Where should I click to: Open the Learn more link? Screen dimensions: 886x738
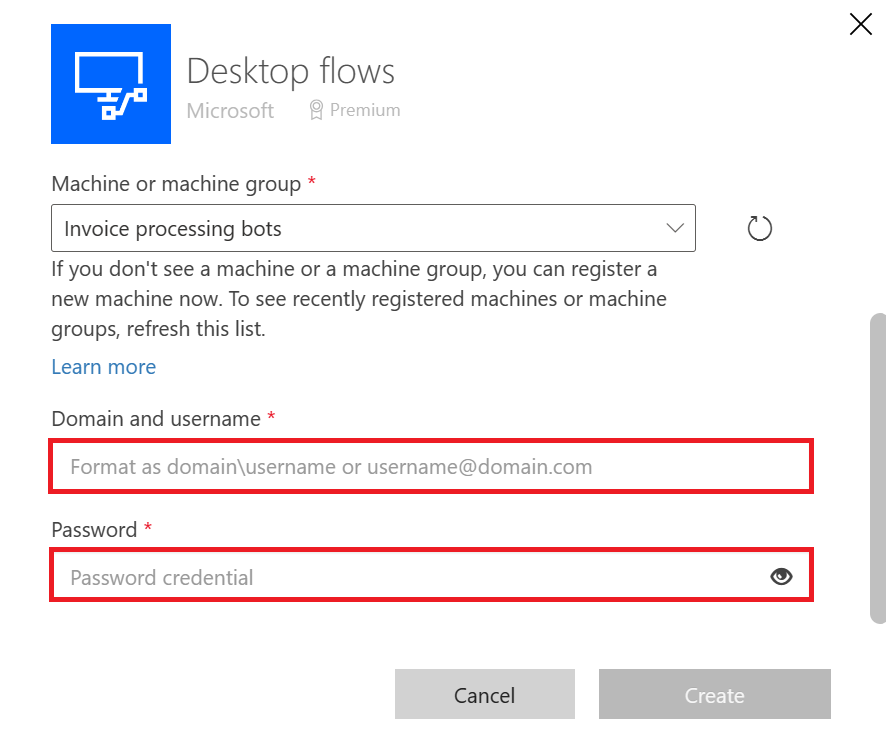tap(103, 367)
